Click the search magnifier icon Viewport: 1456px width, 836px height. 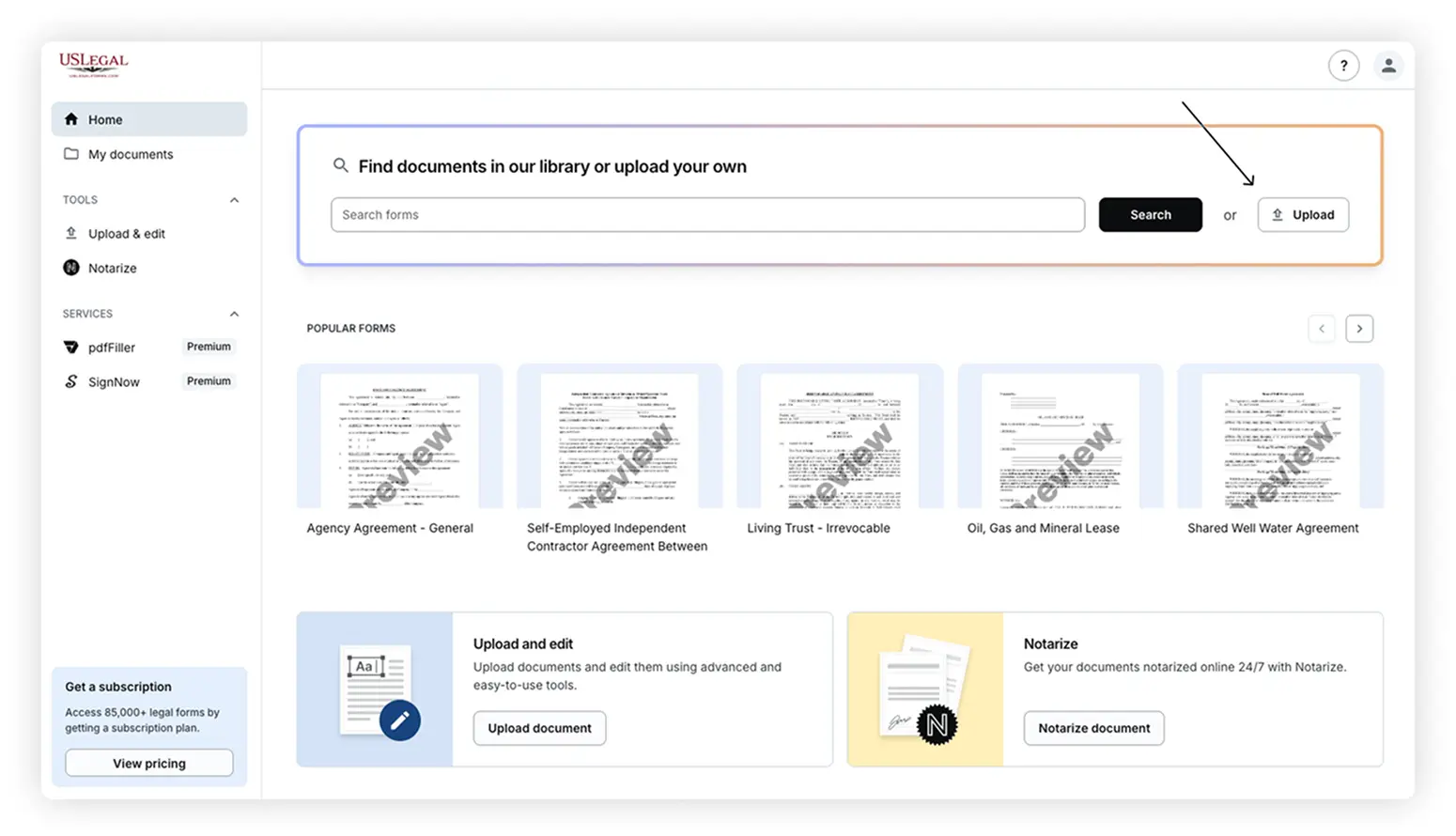click(x=341, y=165)
